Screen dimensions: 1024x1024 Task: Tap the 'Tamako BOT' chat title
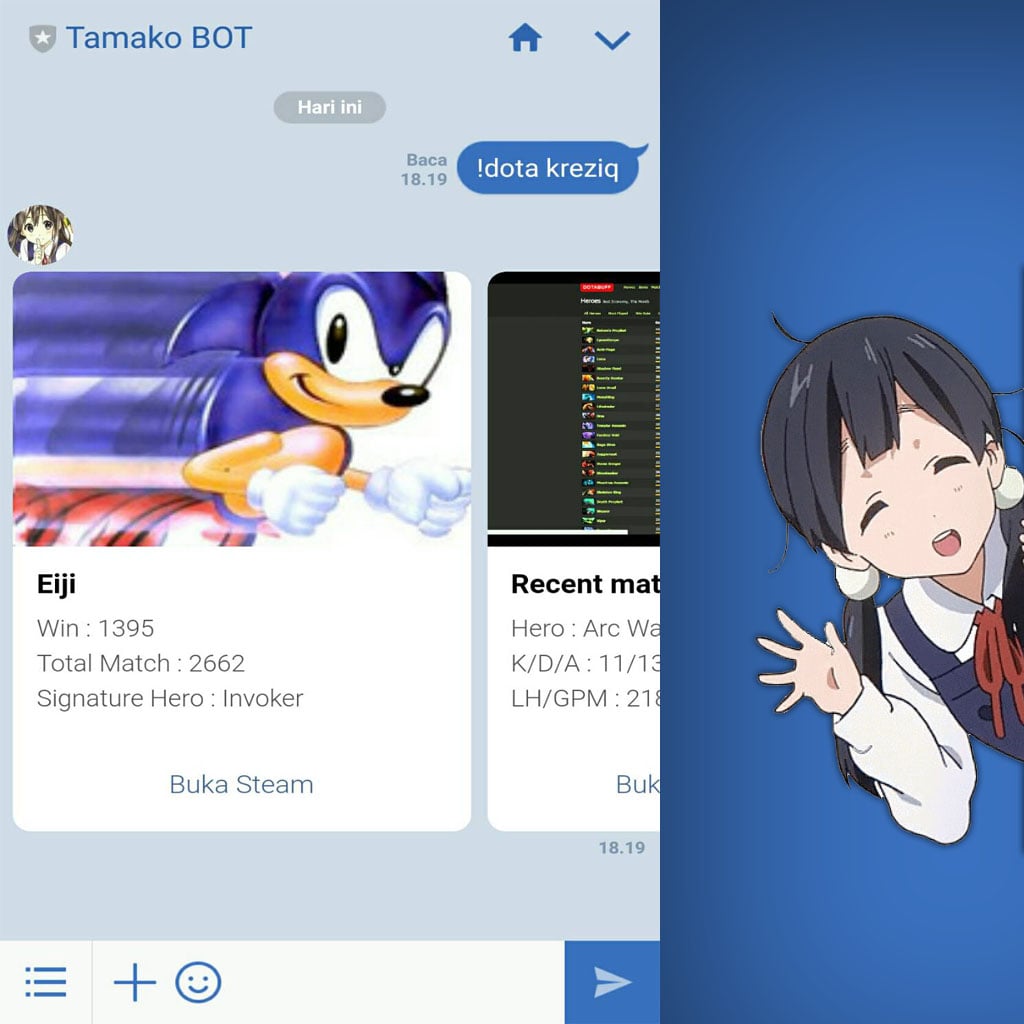158,37
